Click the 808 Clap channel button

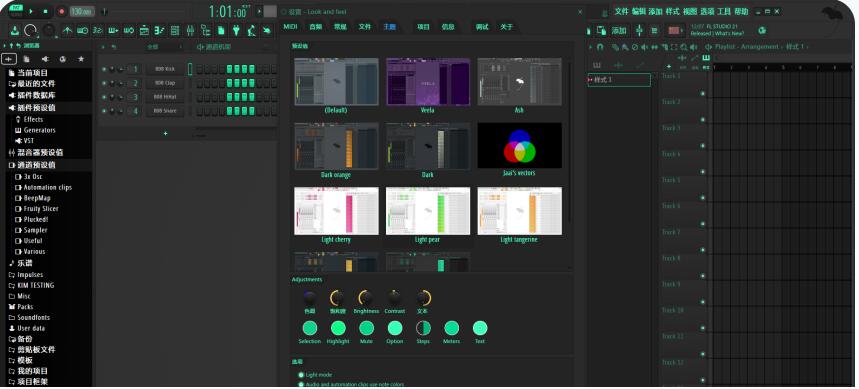coord(165,83)
